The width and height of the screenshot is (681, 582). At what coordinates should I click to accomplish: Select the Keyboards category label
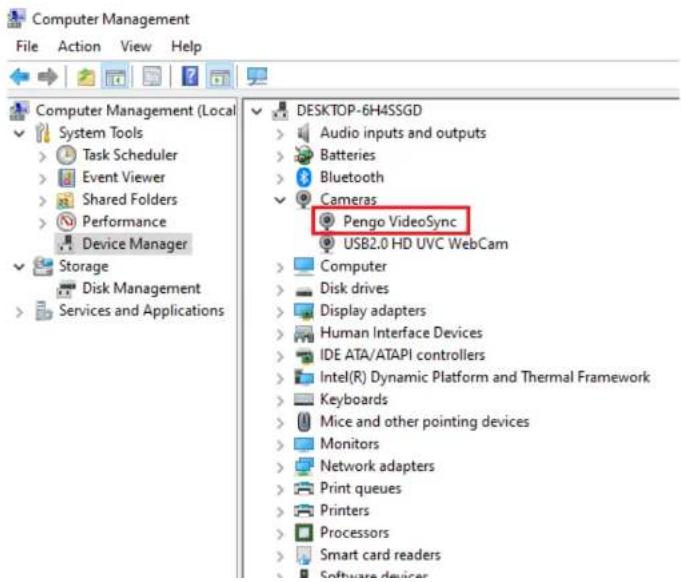(354, 399)
